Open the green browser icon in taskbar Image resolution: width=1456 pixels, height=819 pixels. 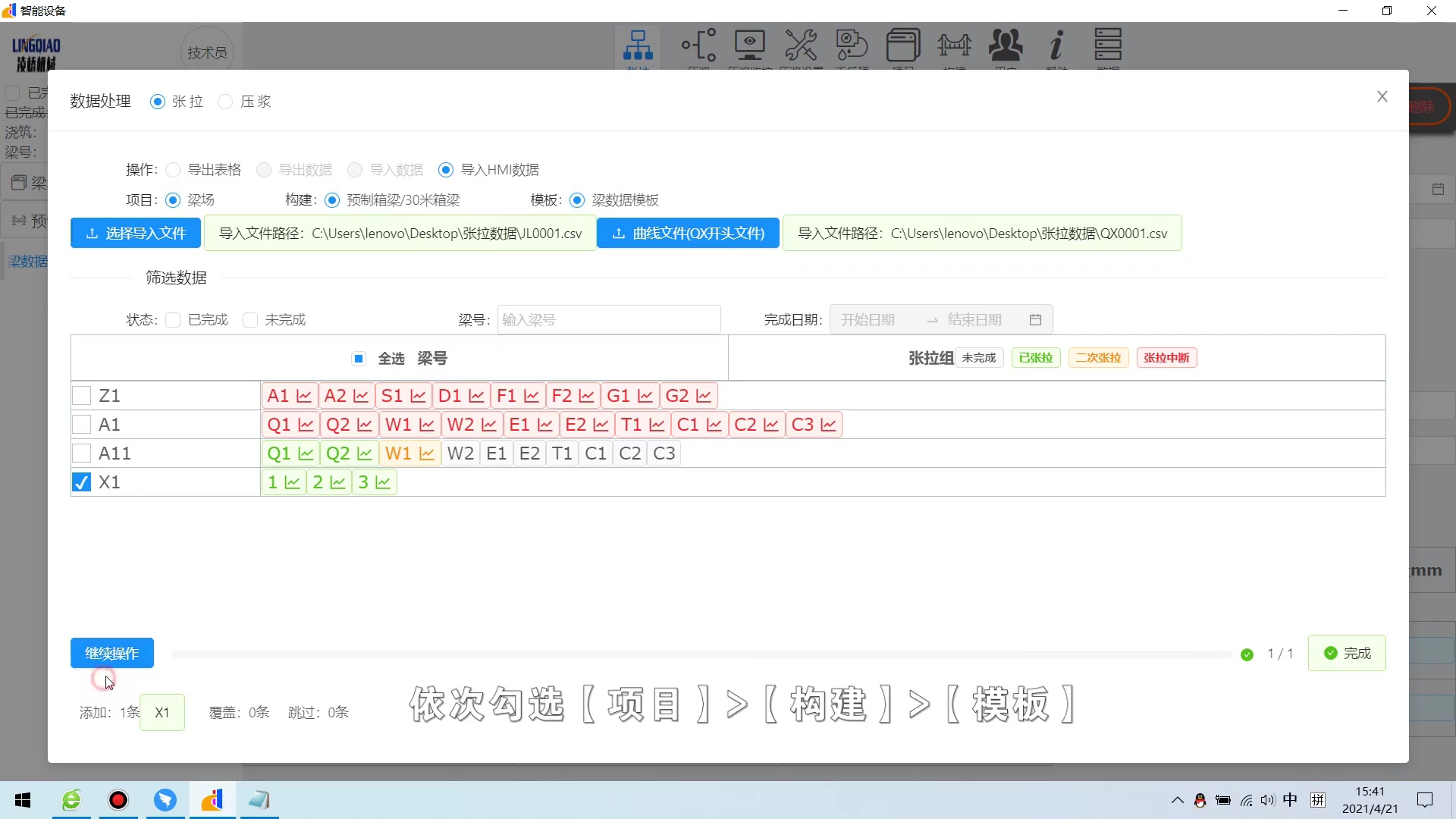[71, 800]
